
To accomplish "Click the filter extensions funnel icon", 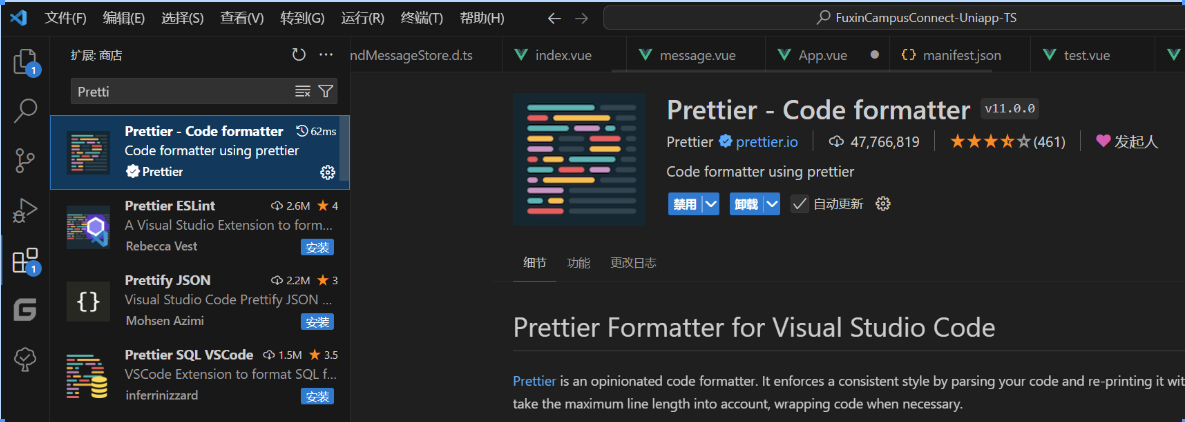I will [325, 91].
